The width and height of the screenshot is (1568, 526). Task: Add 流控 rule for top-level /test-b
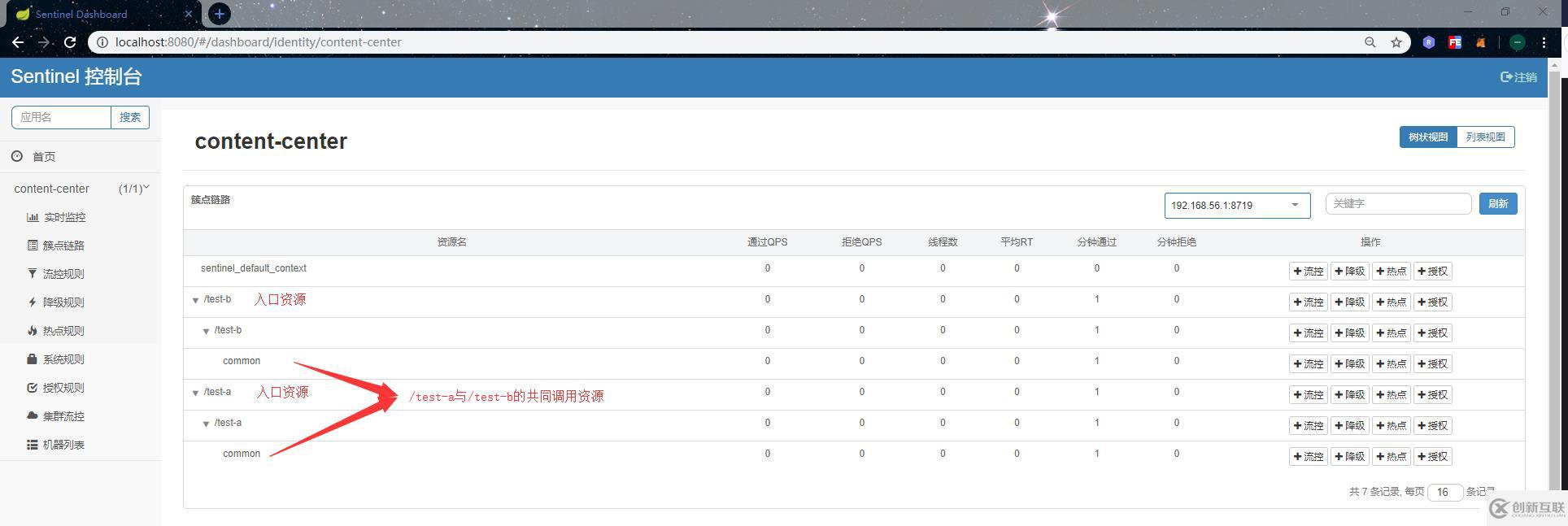pyautogui.click(x=1309, y=302)
